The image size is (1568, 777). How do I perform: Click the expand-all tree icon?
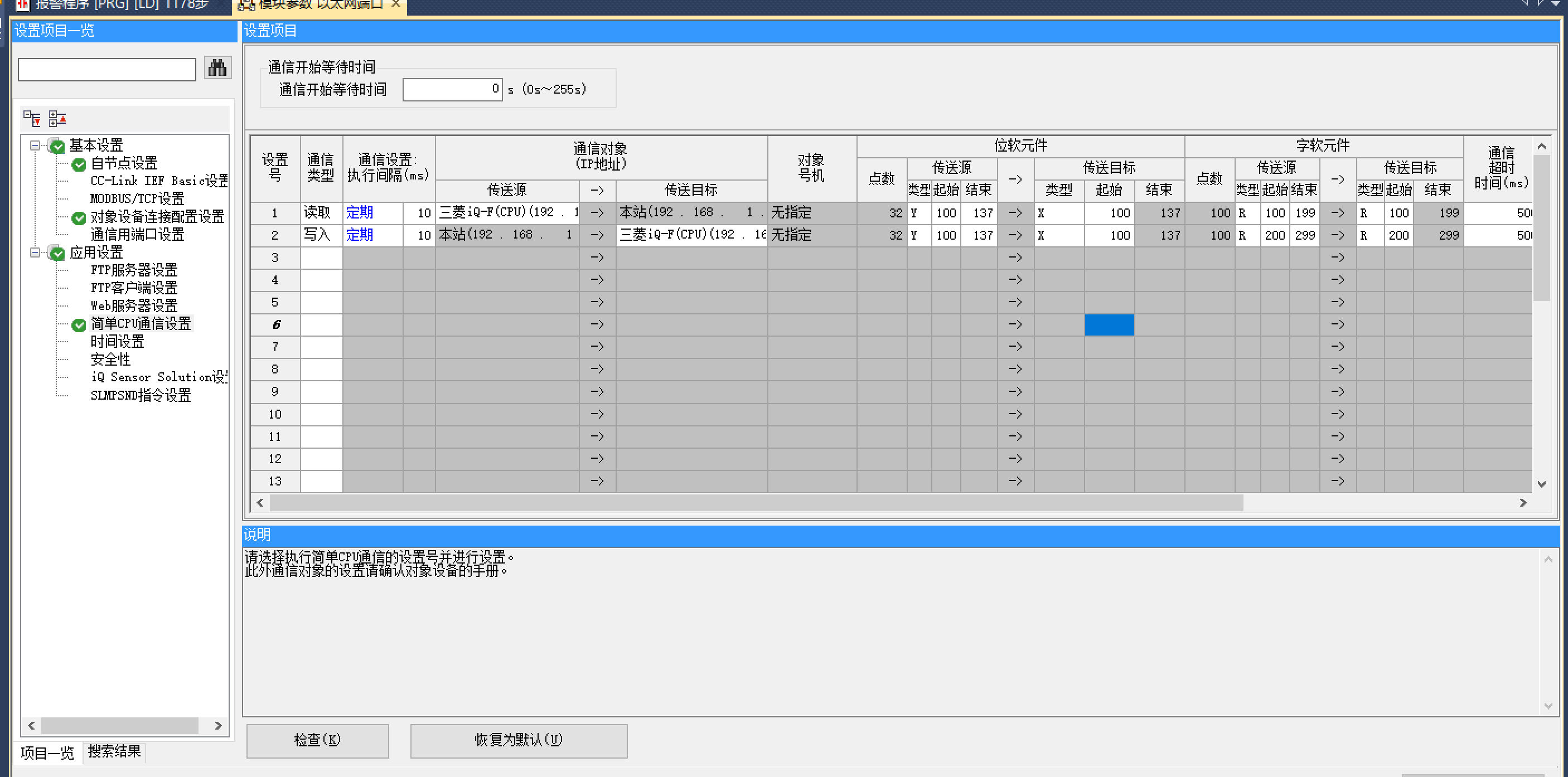coord(32,119)
